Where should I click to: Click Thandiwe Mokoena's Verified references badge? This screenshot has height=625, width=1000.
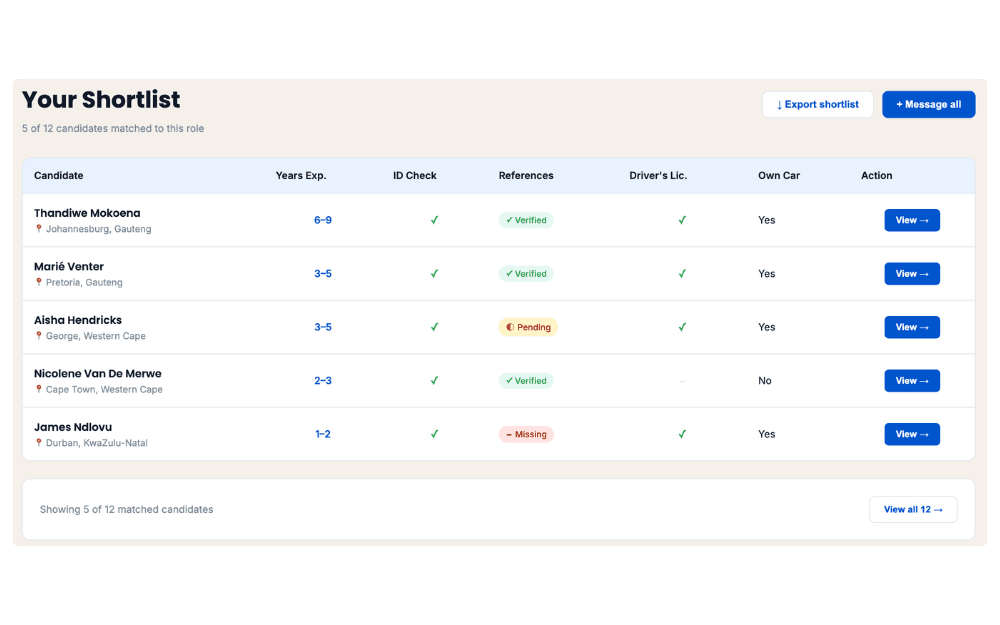tap(526, 220)
